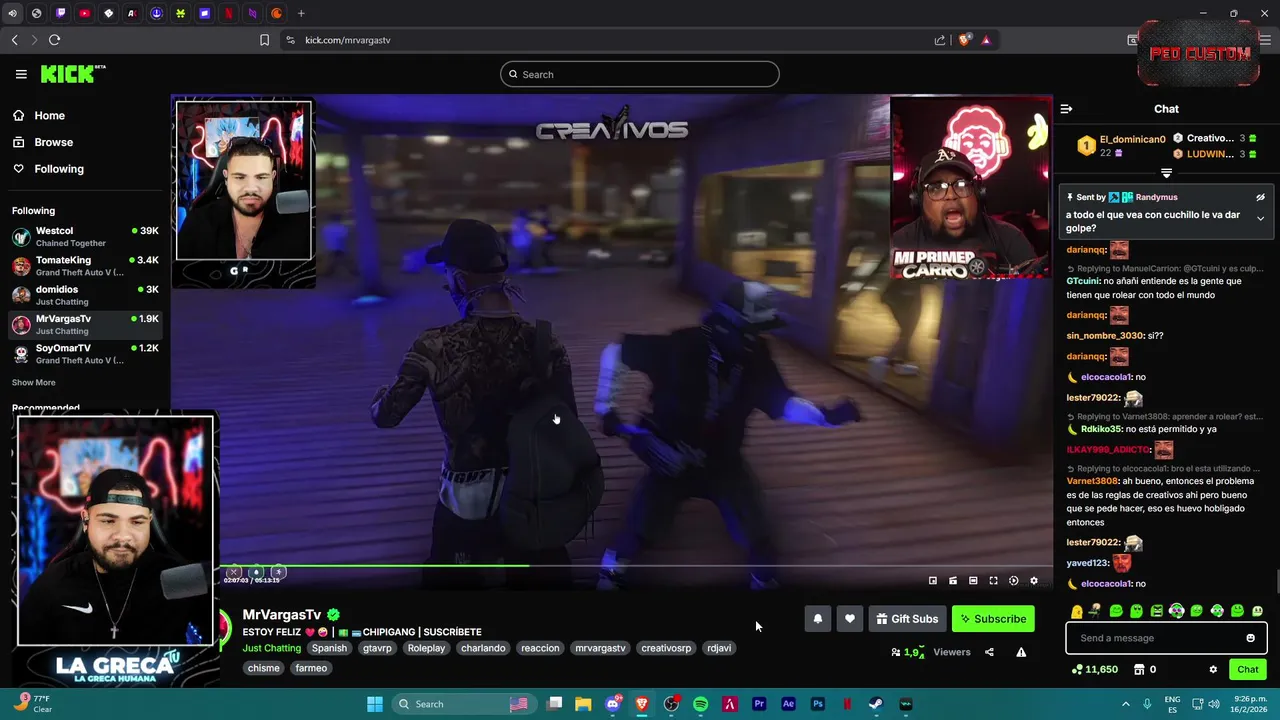Screen dimensions: 1280x720
Task: Click the creativosrp tag
Action: point(666,648)
